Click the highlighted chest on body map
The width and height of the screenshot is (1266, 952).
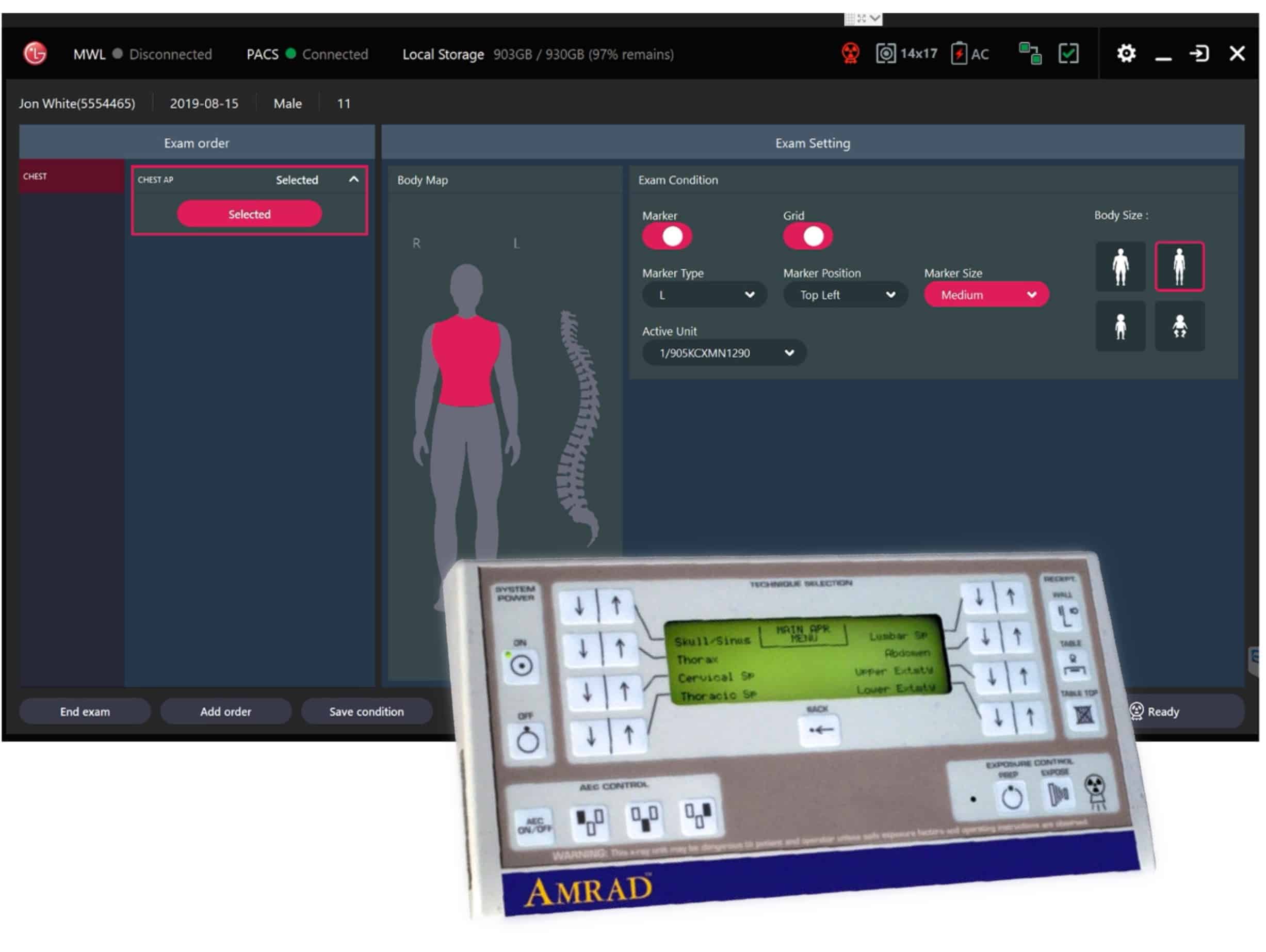pyautogui.click(x=466, y=361)
